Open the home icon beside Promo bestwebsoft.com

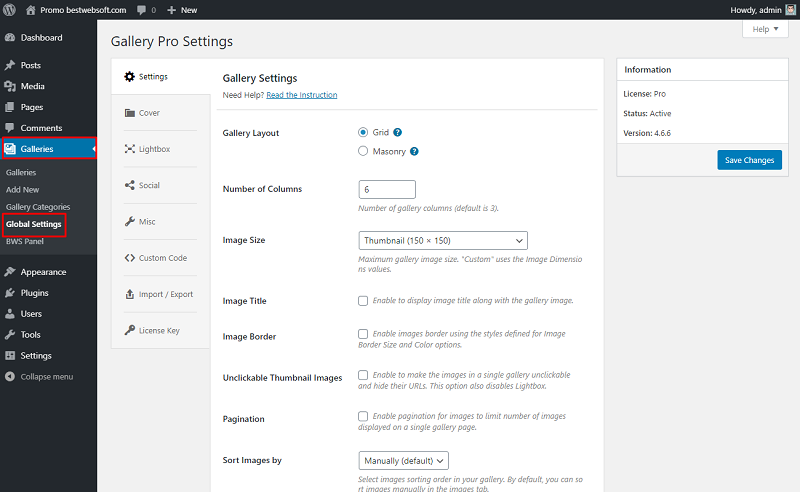coord(31,10)
